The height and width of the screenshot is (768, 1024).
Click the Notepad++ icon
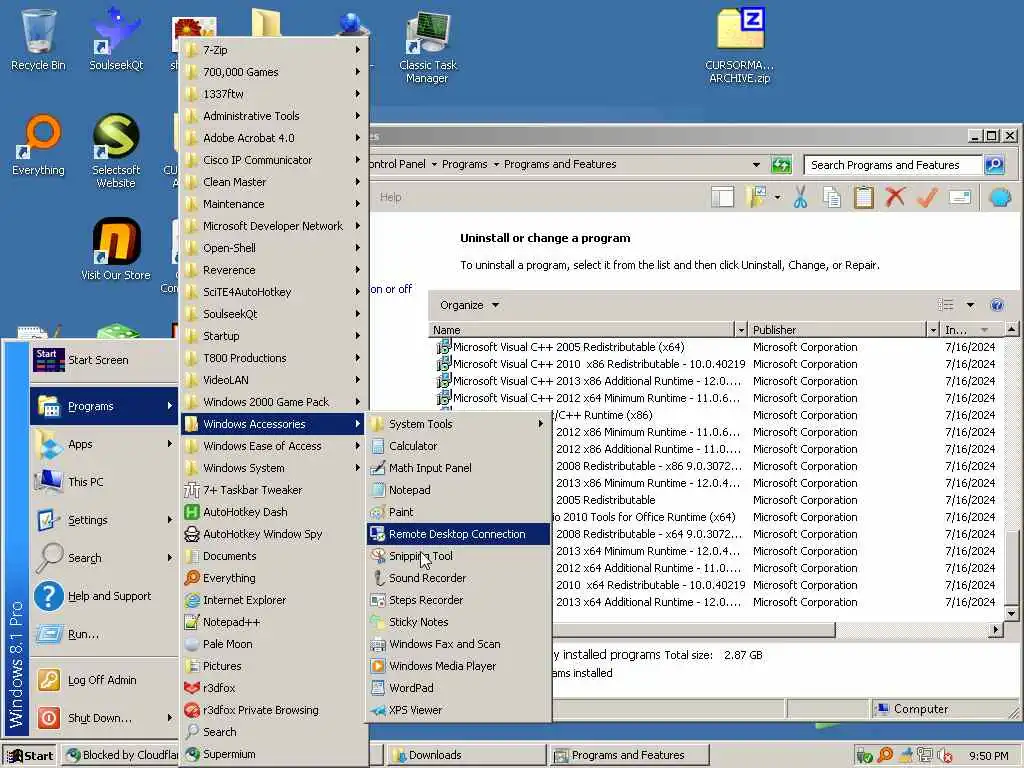tap(191, 622)
